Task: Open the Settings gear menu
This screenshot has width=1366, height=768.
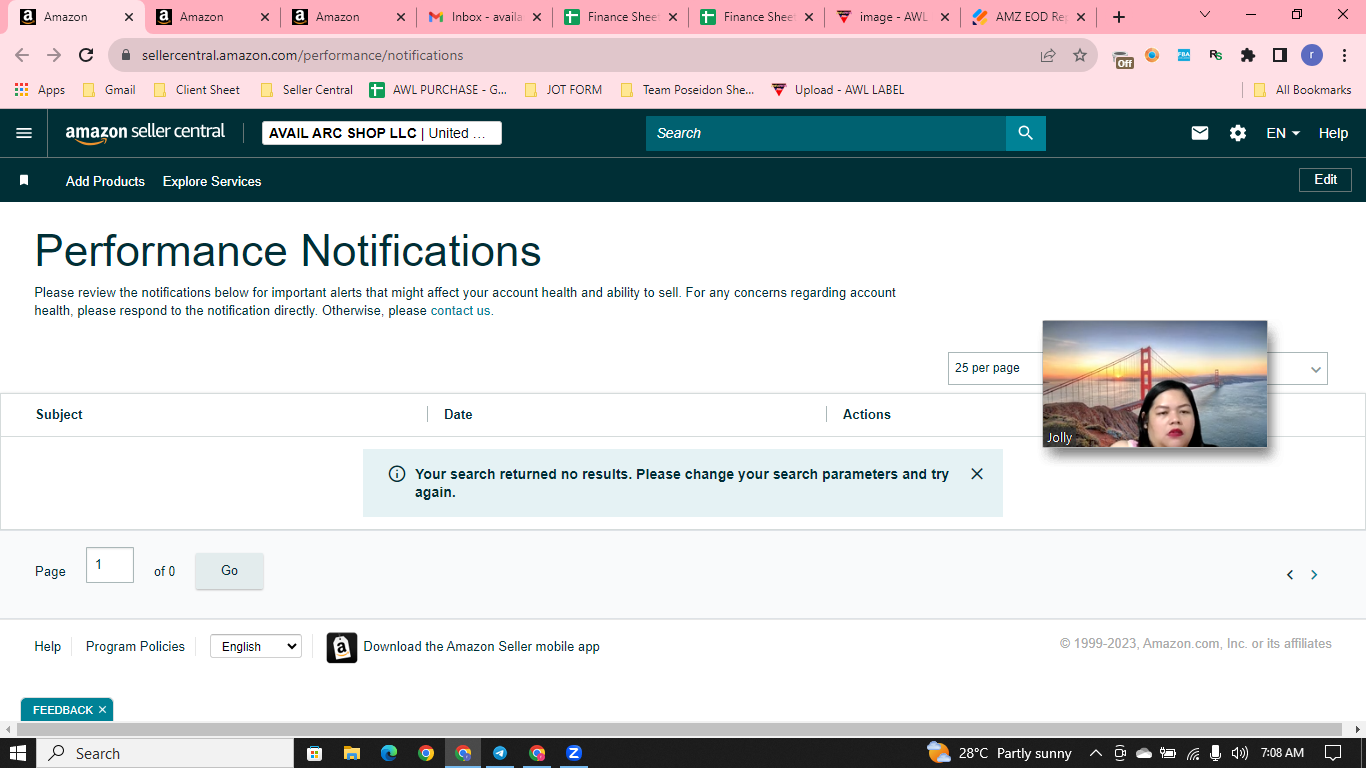Action: [1238, 133]
